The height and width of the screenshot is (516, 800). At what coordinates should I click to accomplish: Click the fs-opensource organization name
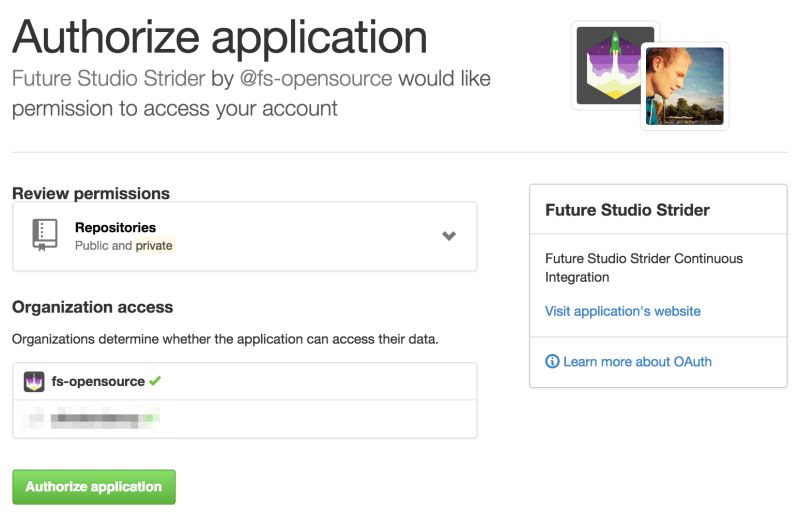pos(98,381)
